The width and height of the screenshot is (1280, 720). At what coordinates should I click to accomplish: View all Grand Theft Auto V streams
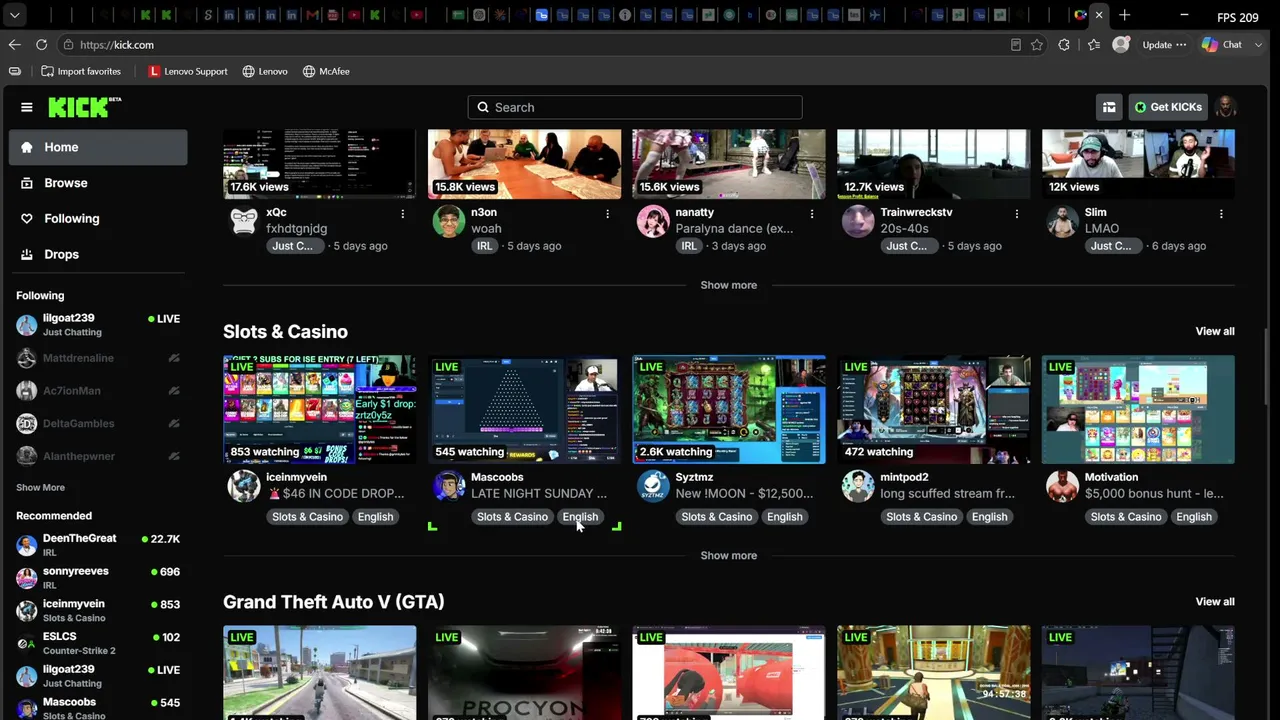pyautogui.click(x=1215, y=601)
